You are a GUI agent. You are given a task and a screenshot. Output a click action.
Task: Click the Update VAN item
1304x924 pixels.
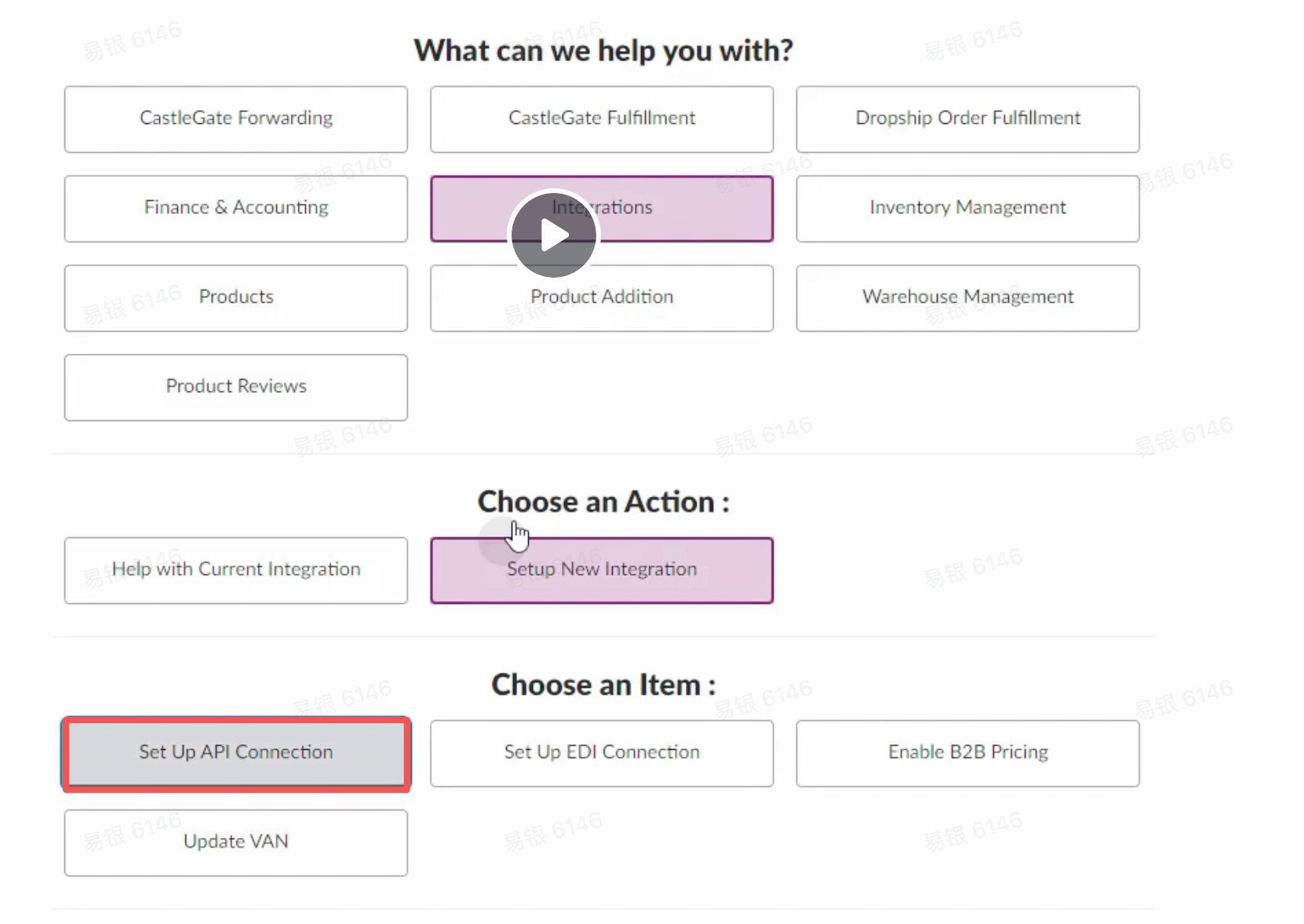[235, 842]
